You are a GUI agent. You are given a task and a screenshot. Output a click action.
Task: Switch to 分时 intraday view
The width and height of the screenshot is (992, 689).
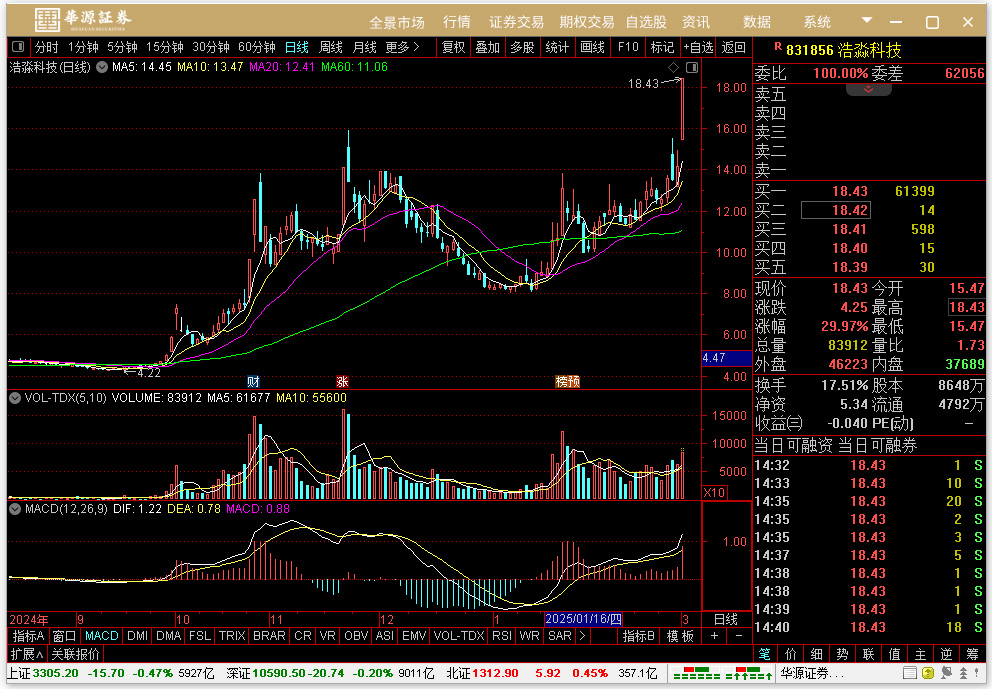[46, 47]
